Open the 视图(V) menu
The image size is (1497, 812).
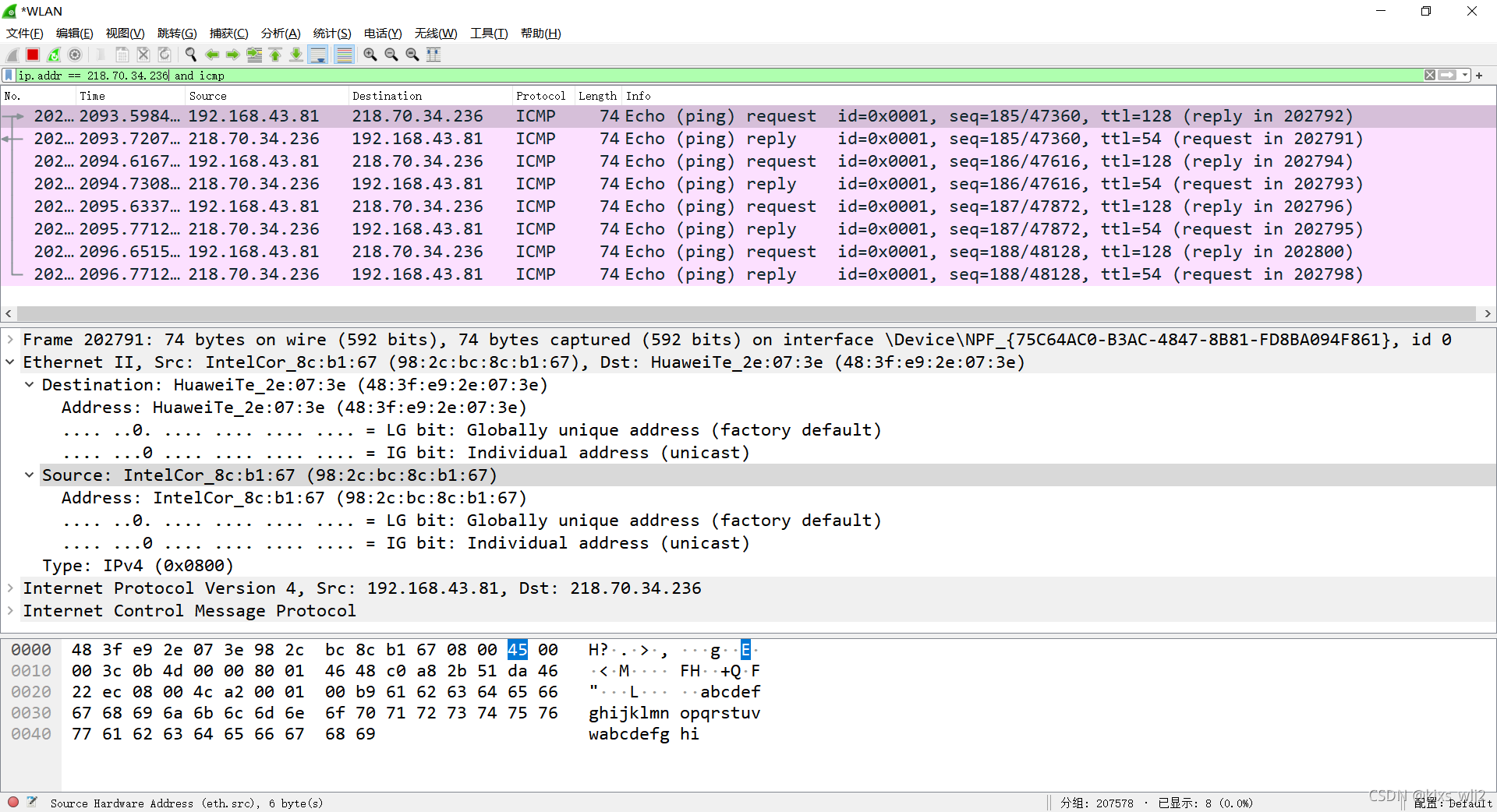tap(126, 34)
